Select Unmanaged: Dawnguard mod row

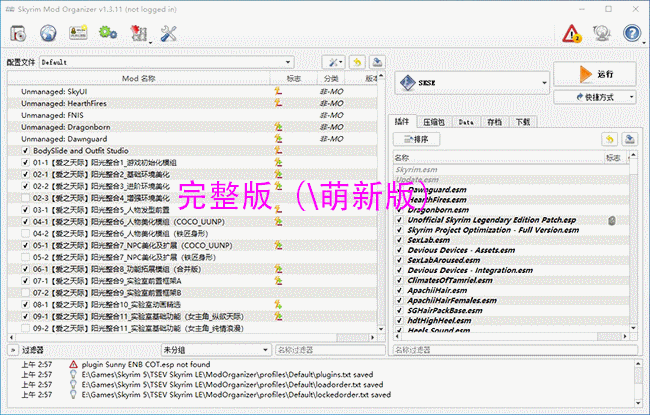(x=192, y=138)
